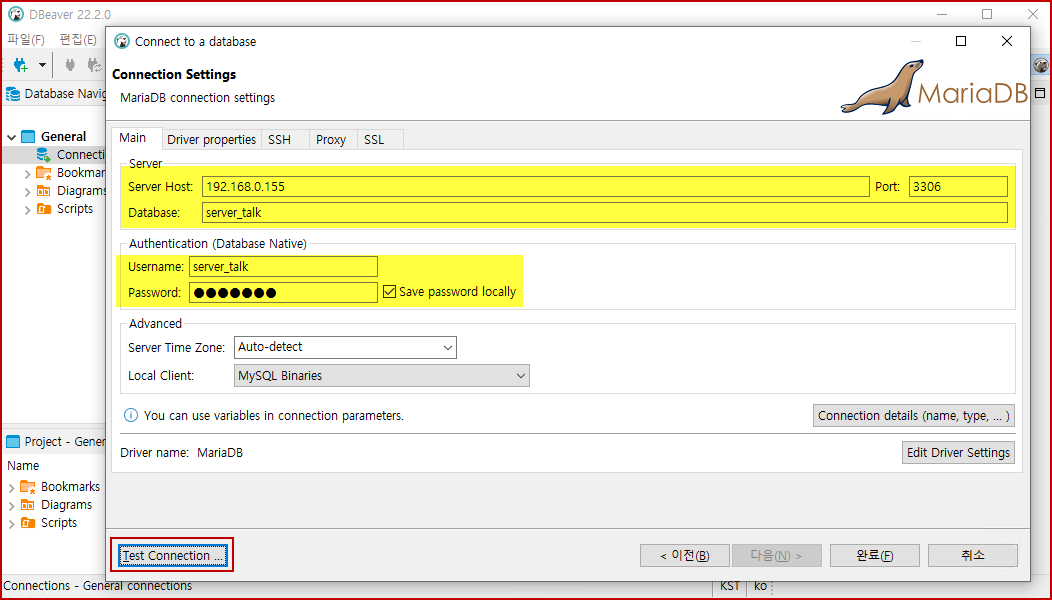
Task: Click Diagrams folder icon in Project panel
Action: [x=28, y=505]
